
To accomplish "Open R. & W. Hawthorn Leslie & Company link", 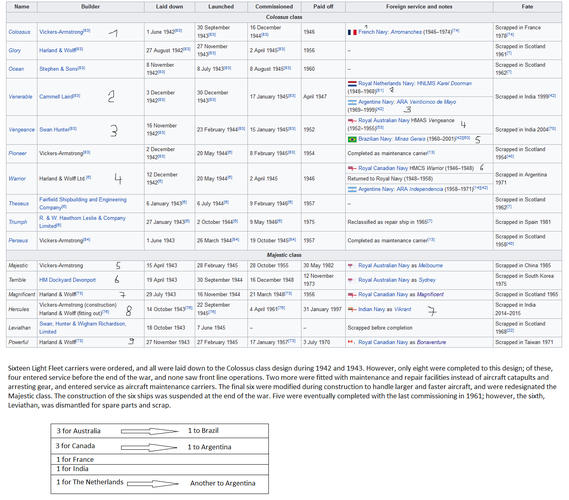I will point(82,222).
